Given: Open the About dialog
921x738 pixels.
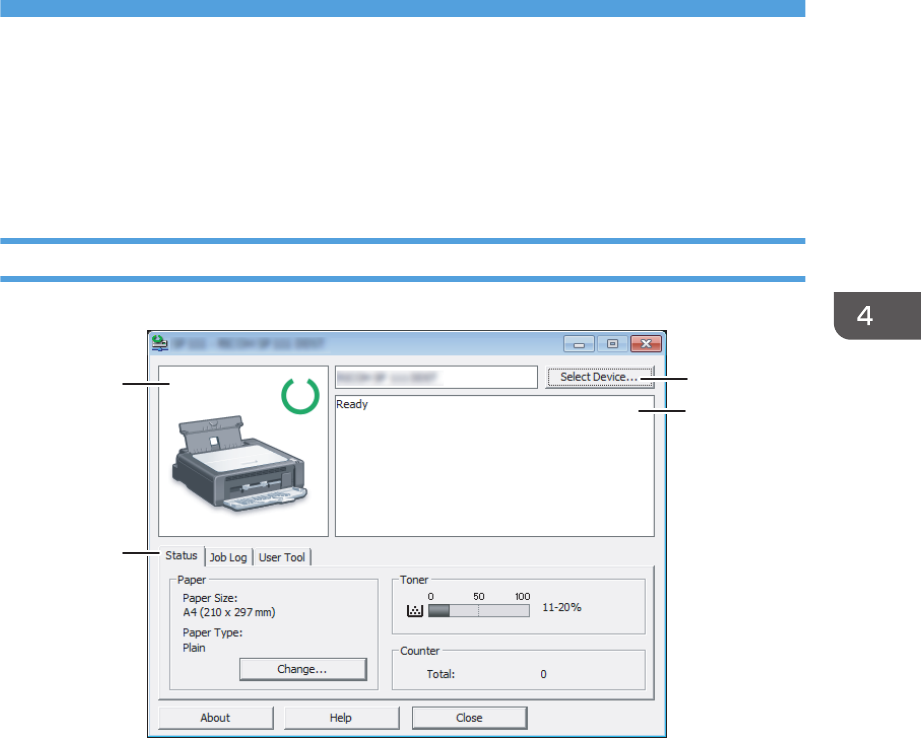Looking at the screenshot, I should pos(216,717).
